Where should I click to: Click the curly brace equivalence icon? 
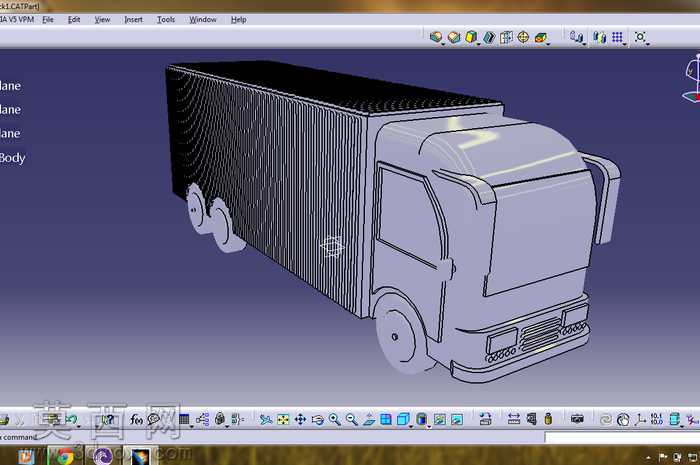click(x=237, y=419)
